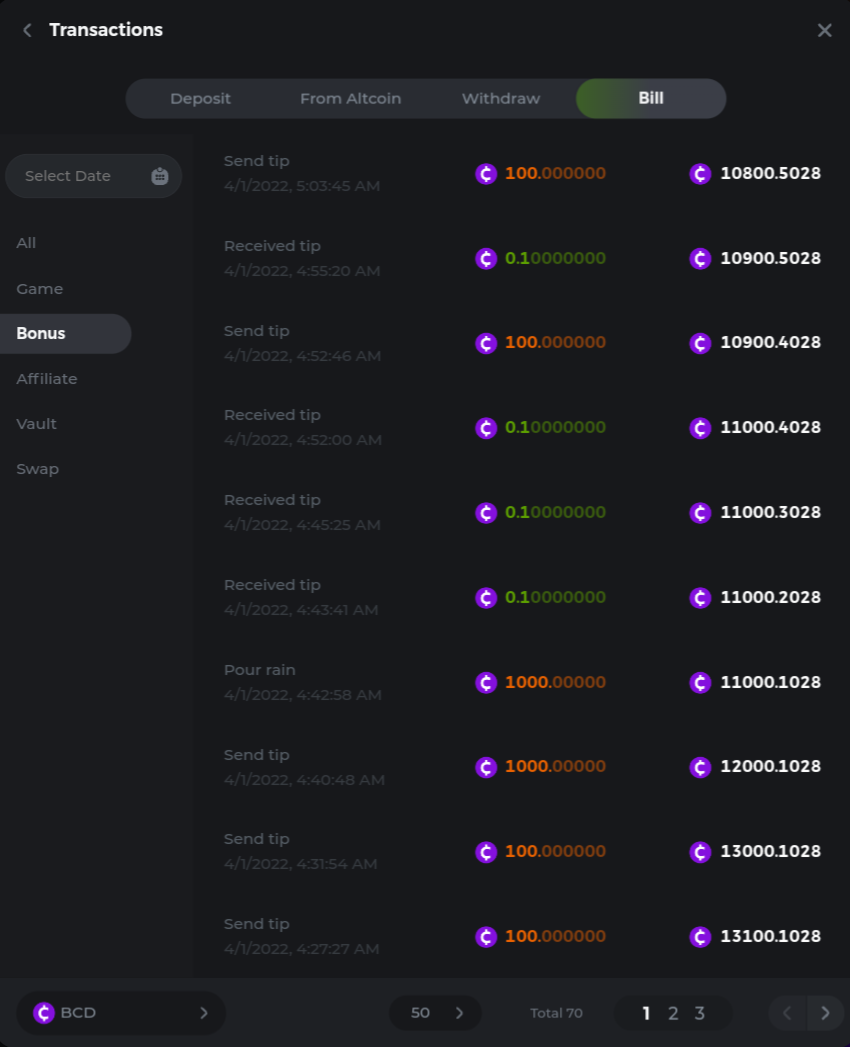Viewport: 850px width, 1047px height.
Task: Jump to page 2
Action: click(x=673, y=1013)
